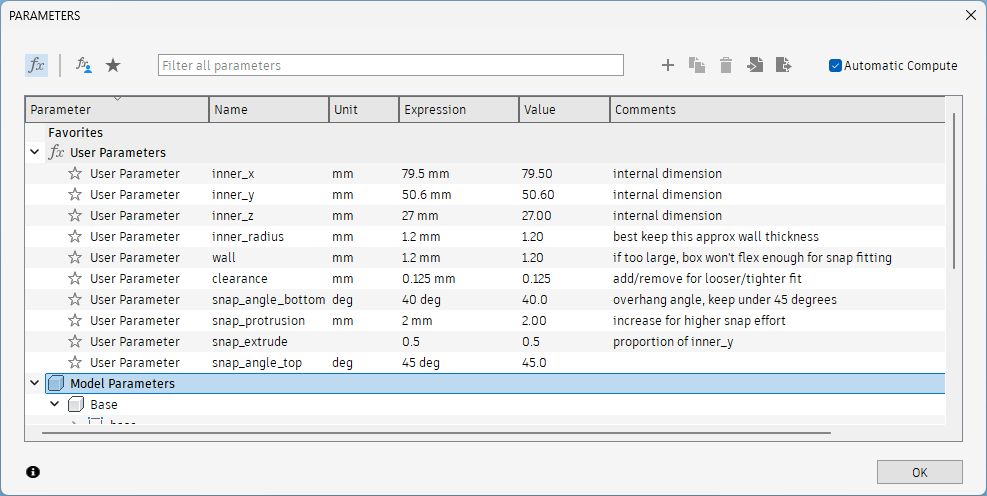This screenshot has height=496, width=987.
Task: Click the horizontal scrollbar of the table
Action: tap(436, 433)
